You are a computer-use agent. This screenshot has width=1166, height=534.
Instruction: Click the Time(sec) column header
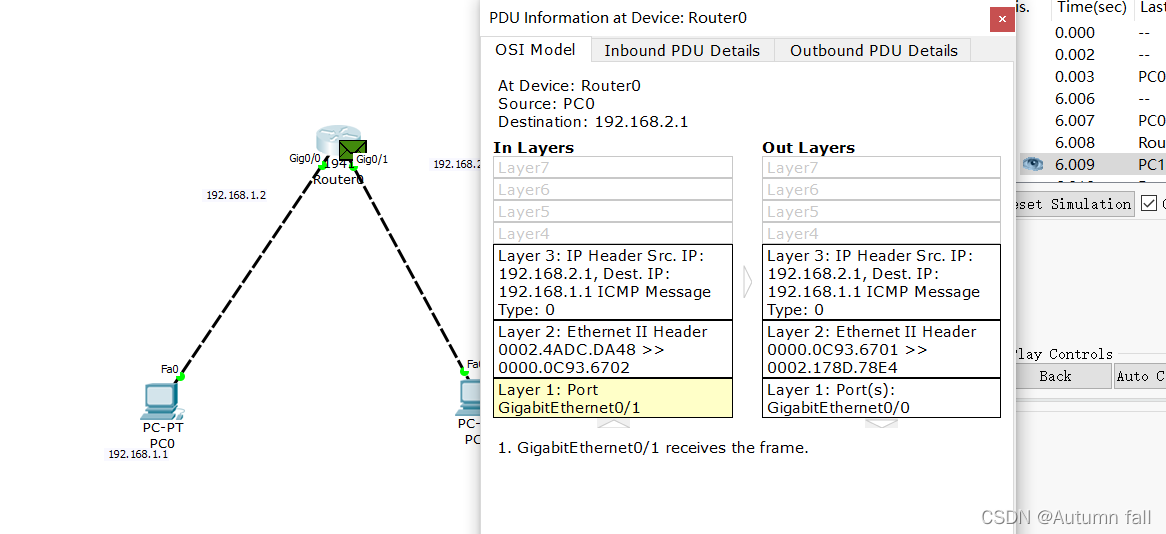(x=1091, y=9)
